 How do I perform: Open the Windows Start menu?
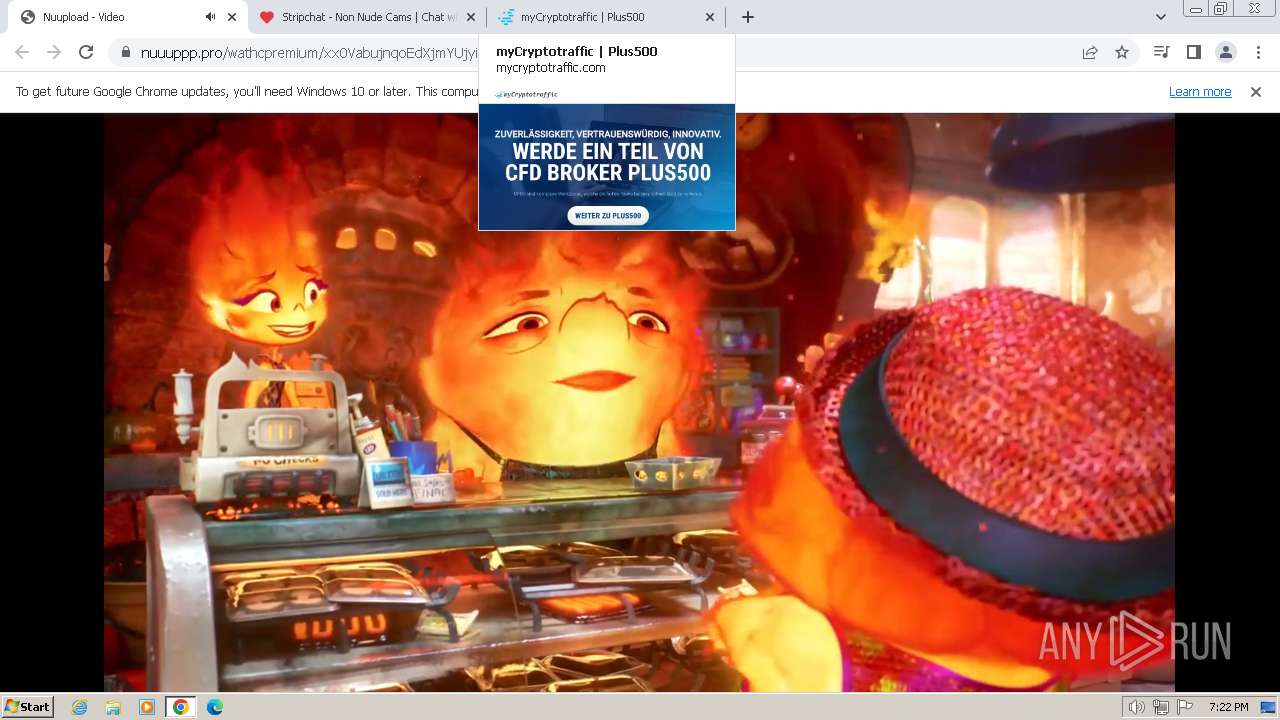[x=27, y=706]
